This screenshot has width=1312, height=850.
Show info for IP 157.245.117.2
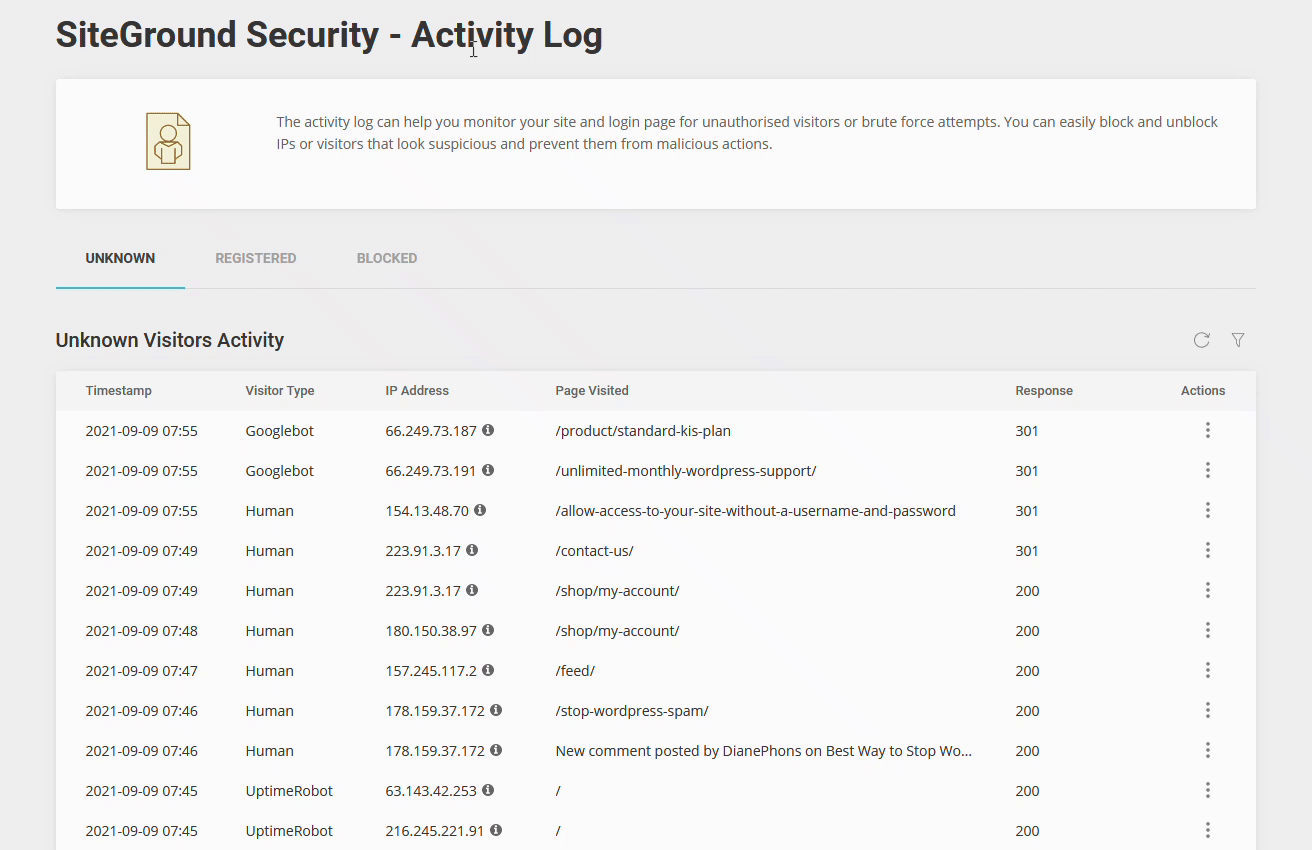(x=488, y=670)
